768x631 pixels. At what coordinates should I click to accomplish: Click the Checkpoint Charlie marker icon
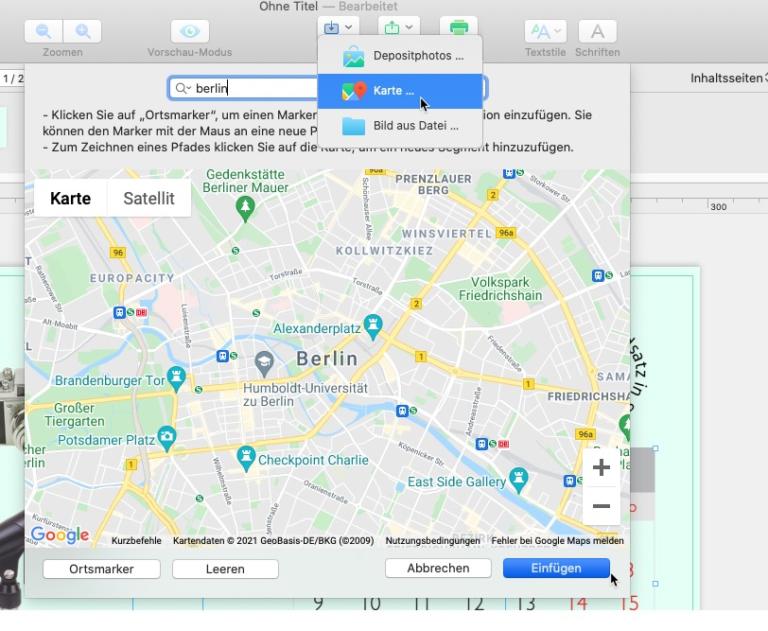(246, 459)
